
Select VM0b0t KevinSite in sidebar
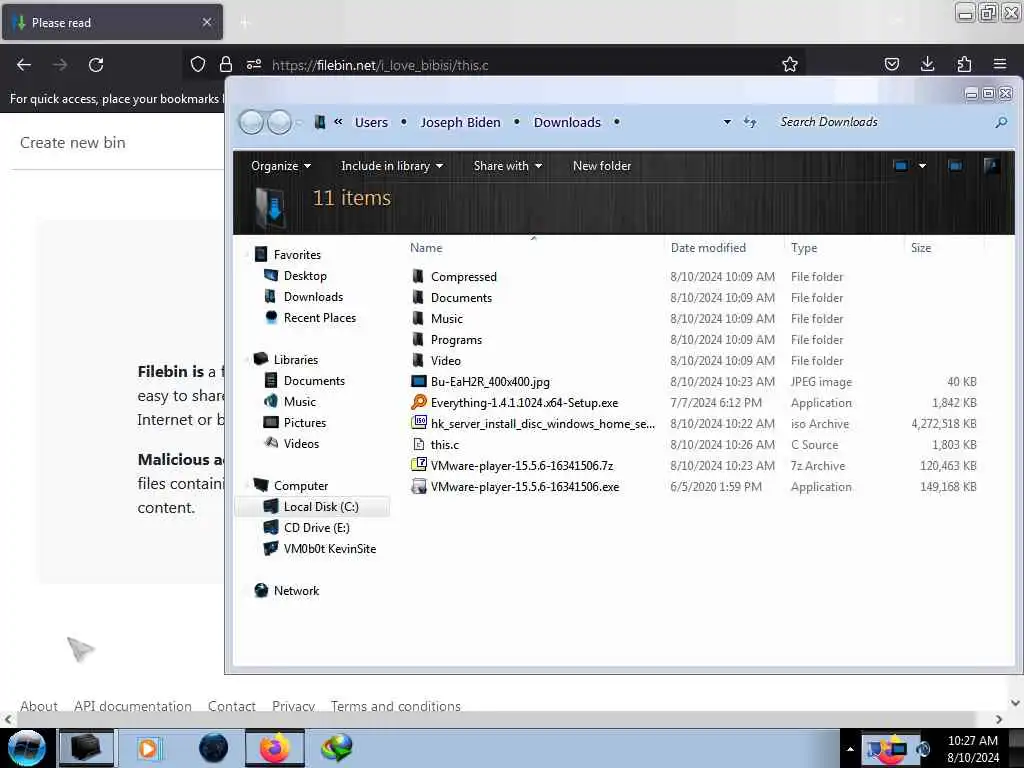329,549
